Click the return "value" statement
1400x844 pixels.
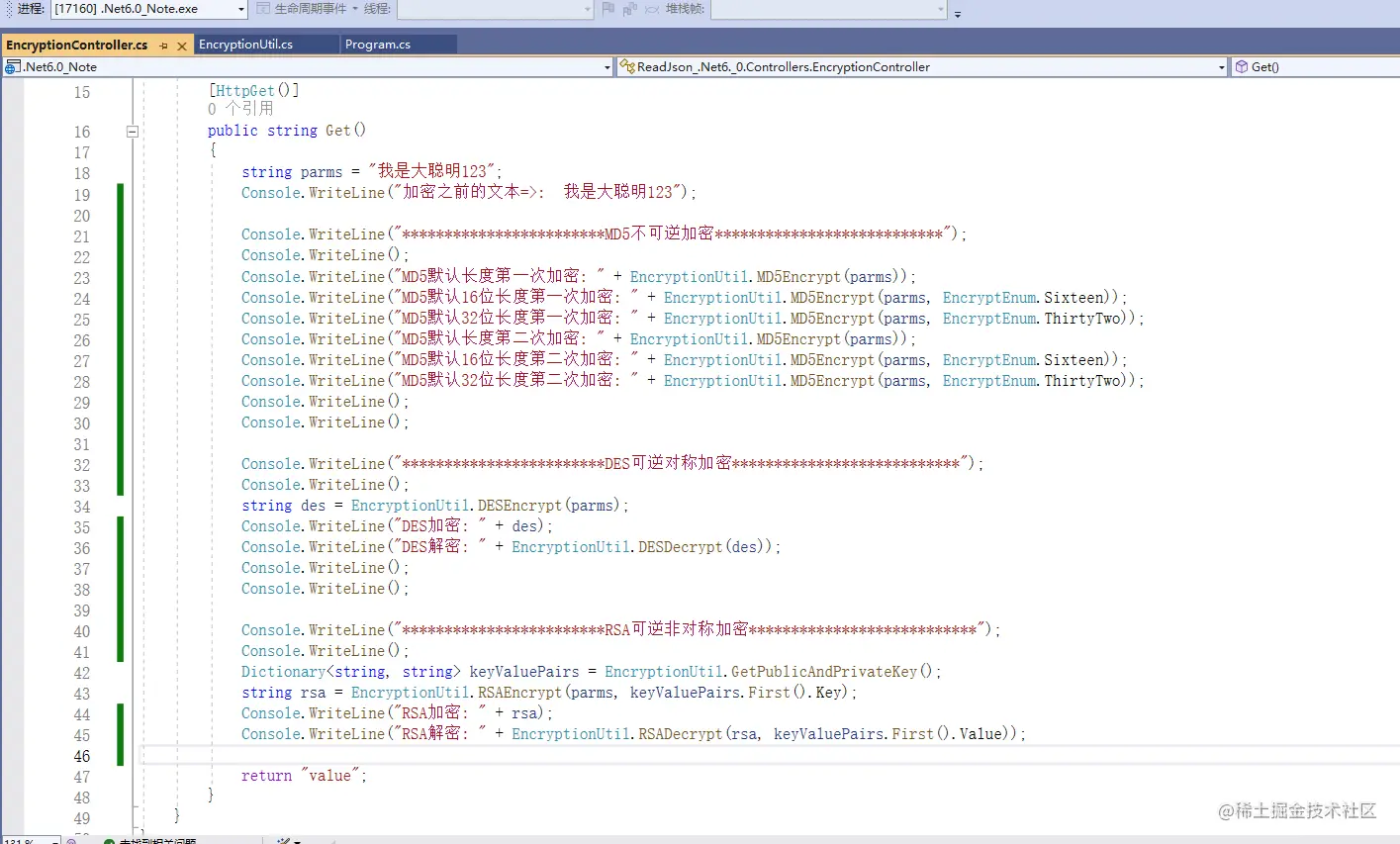click(304, 776)
